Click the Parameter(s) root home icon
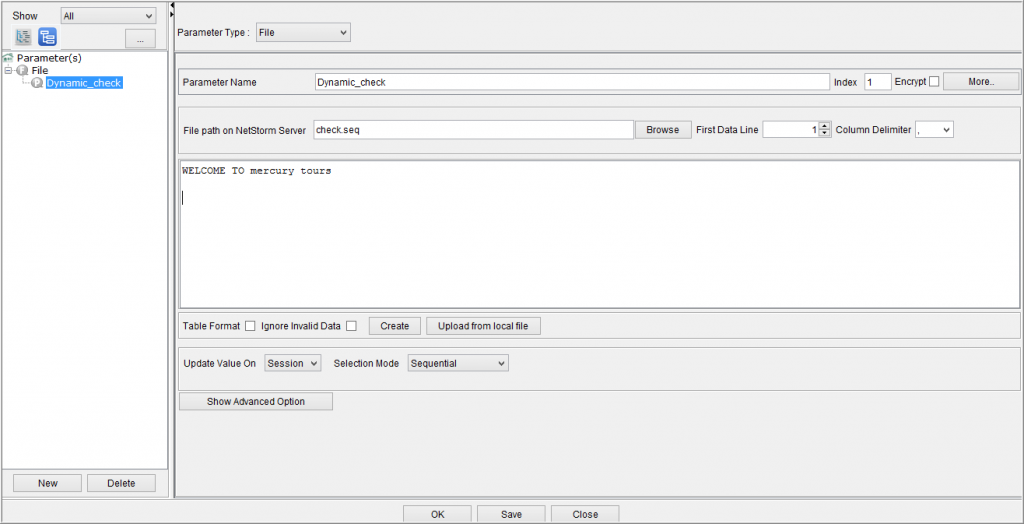 point(9,58)
